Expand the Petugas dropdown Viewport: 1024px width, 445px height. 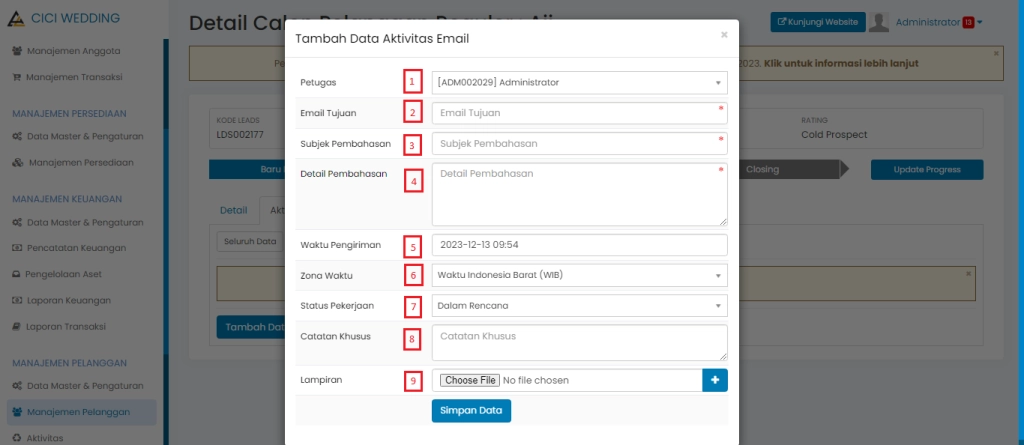coord(579,83)
